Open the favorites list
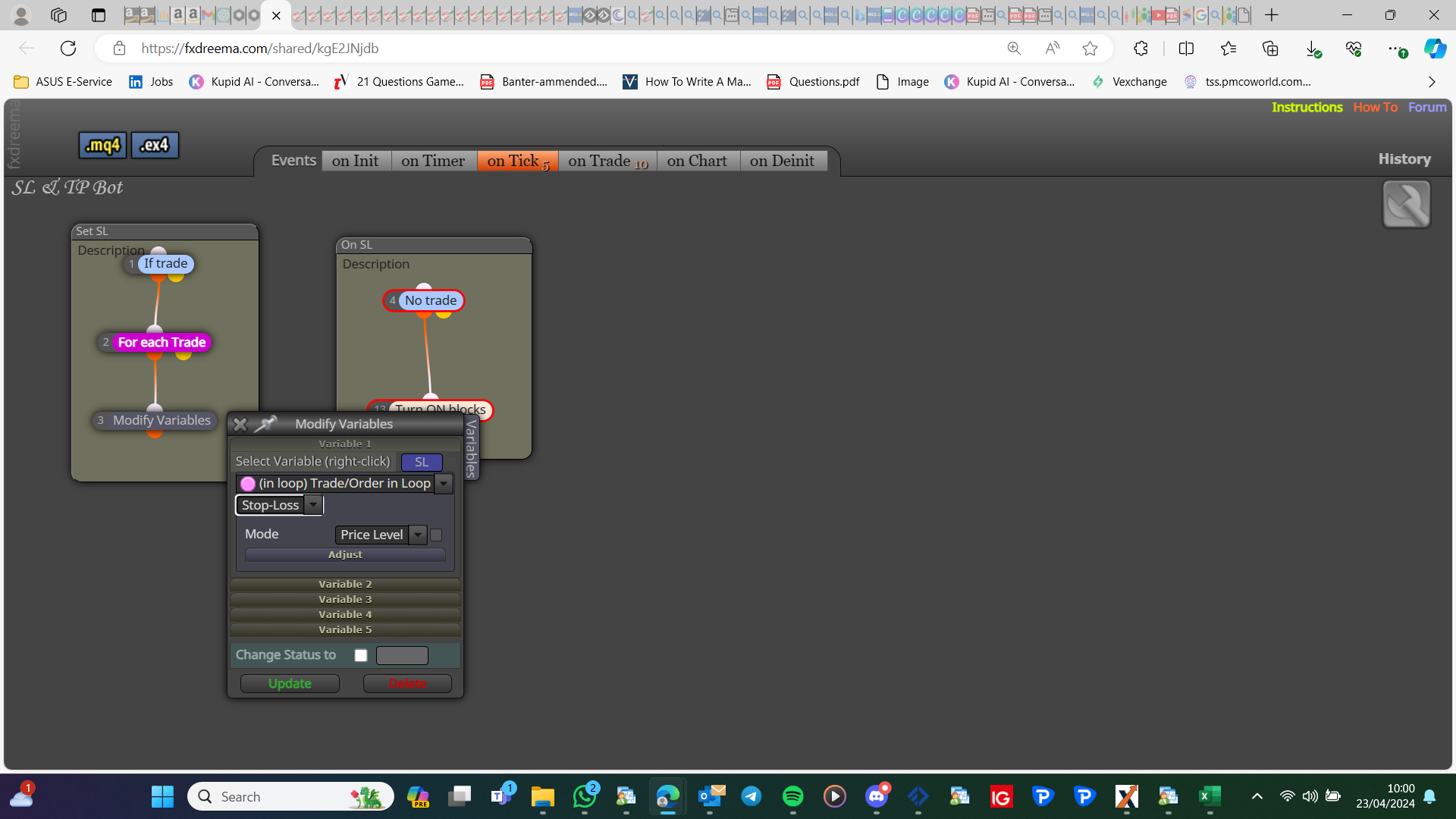1456x819 pixels. (x=1228, y=49)
